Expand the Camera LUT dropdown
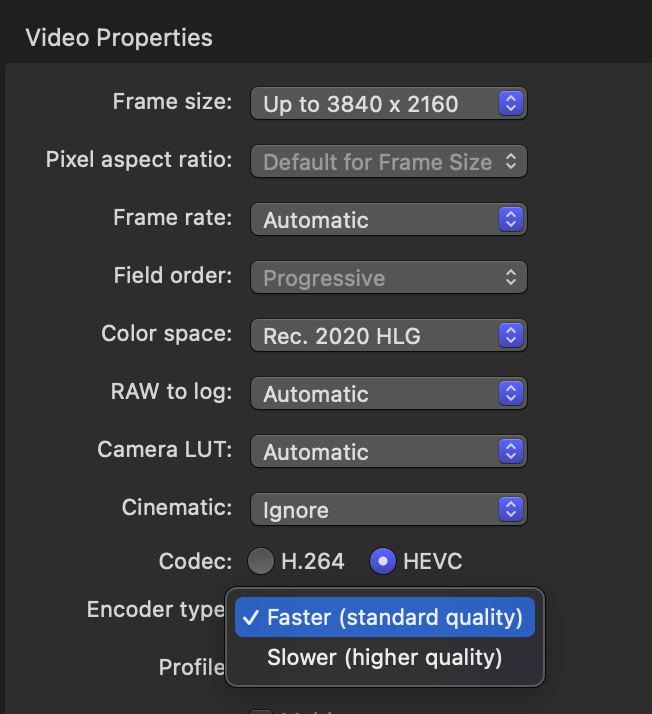 [x=388, y=451]
